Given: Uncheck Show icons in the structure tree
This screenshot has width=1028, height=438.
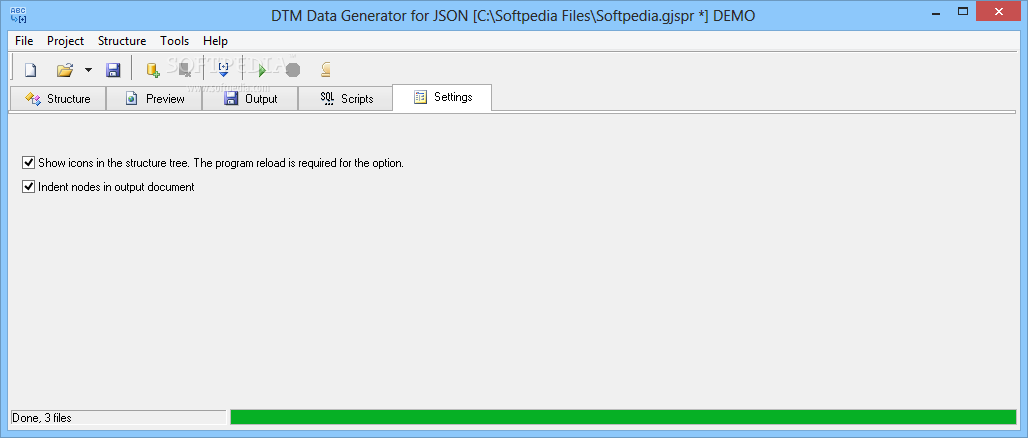Looking at the screenshot, I should point(28,163).
